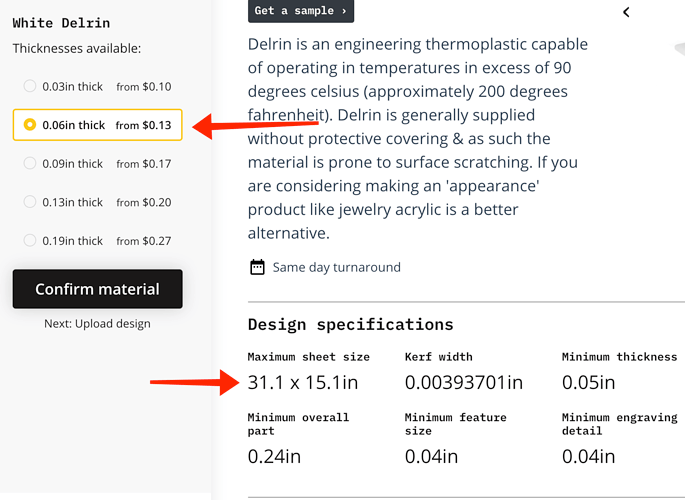Viewport: 685px width, 500px height.
Task: Click the chevron inside Get a sample
Action: pyautogui.click(x=344, y=11)
